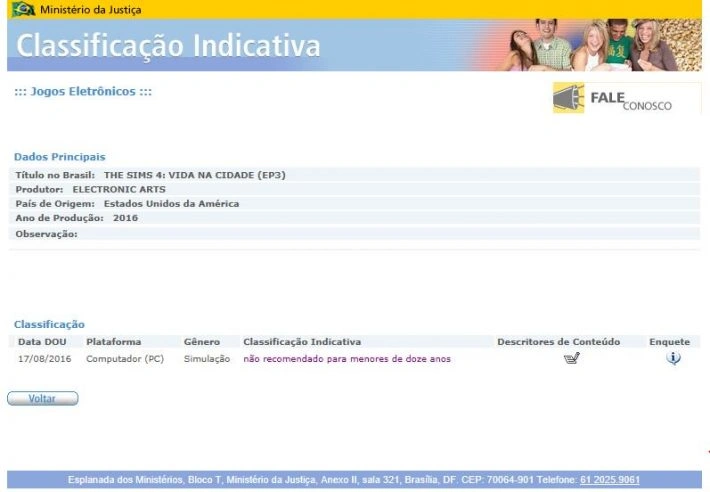Click the date 17/08/2016 cell
This screenshot has height=492, width=710.
(x=45, y=359)
